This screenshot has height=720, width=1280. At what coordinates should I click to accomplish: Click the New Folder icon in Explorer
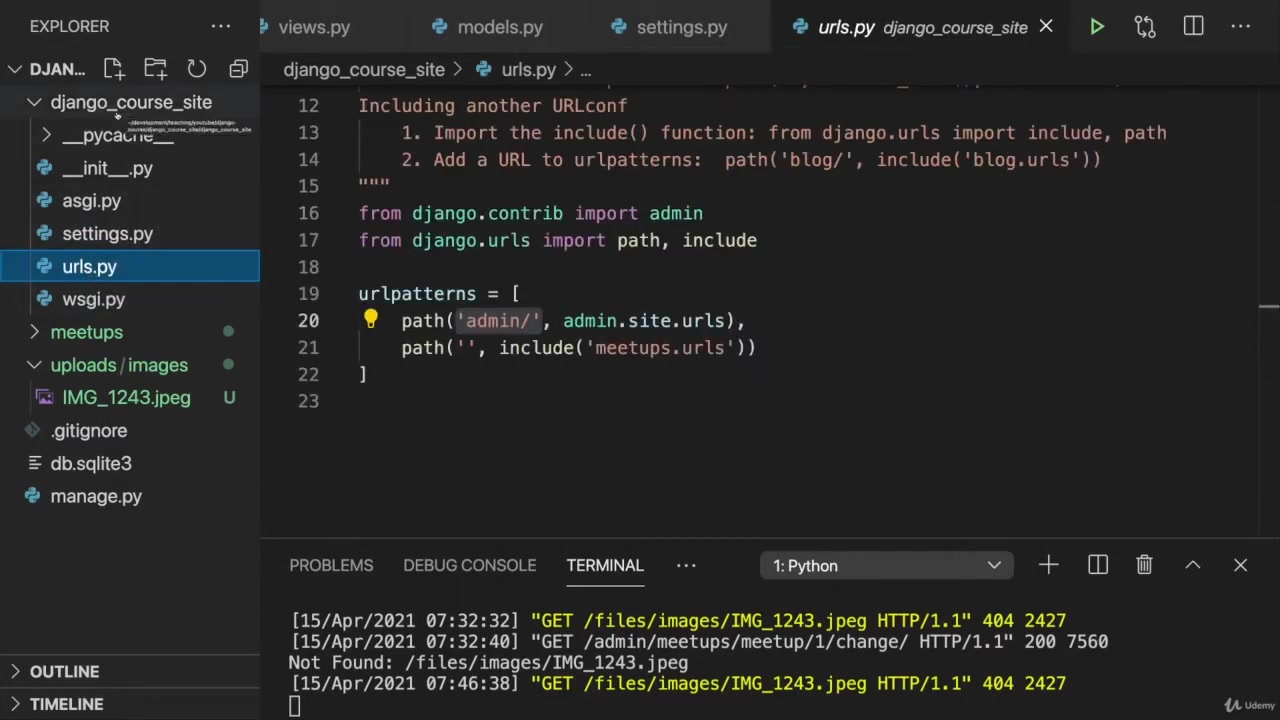[x=155, y=69]
